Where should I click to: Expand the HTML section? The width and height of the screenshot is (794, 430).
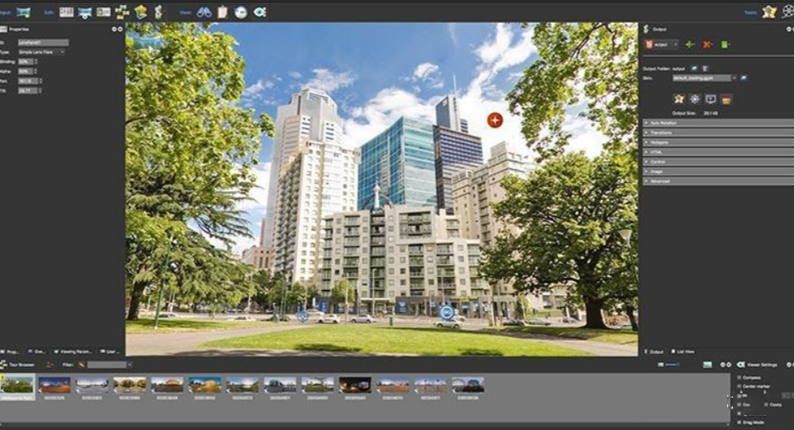(718, 152)
